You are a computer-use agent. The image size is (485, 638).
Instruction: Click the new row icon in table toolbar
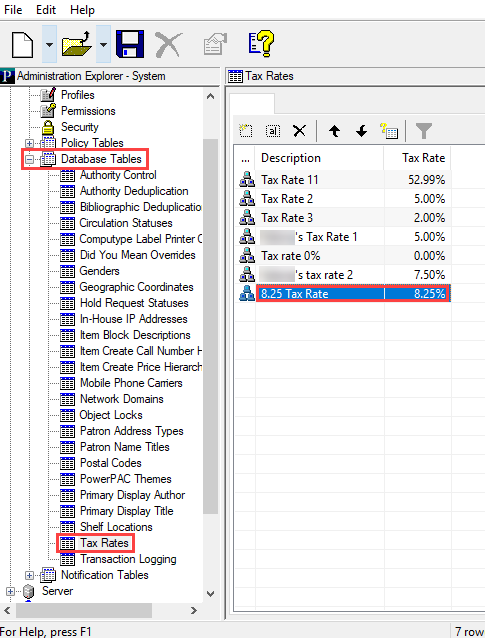pos(245,131)
